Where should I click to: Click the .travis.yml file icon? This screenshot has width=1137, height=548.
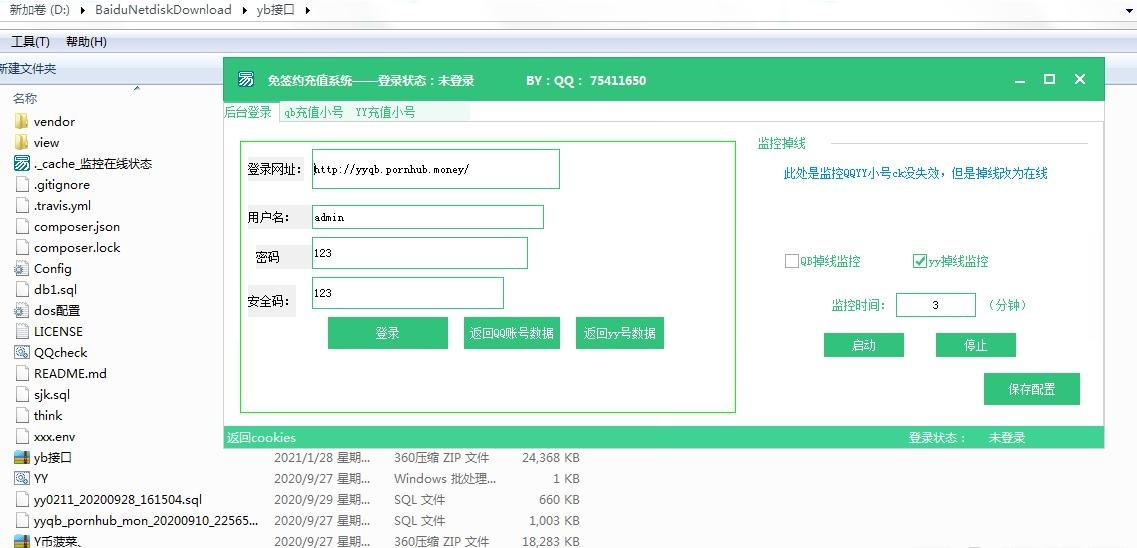point(21,205)
